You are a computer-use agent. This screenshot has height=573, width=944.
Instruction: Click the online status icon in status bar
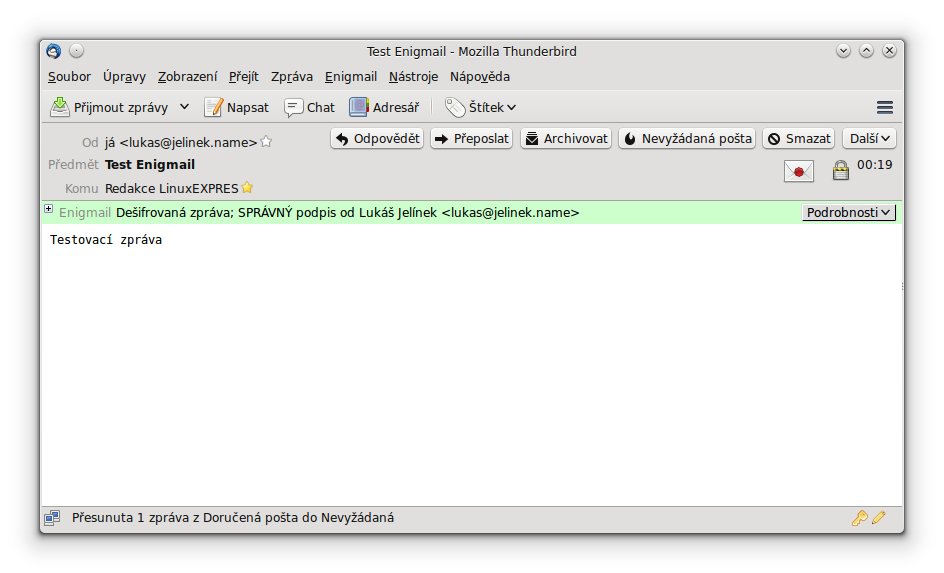click(x=52, y=518)
